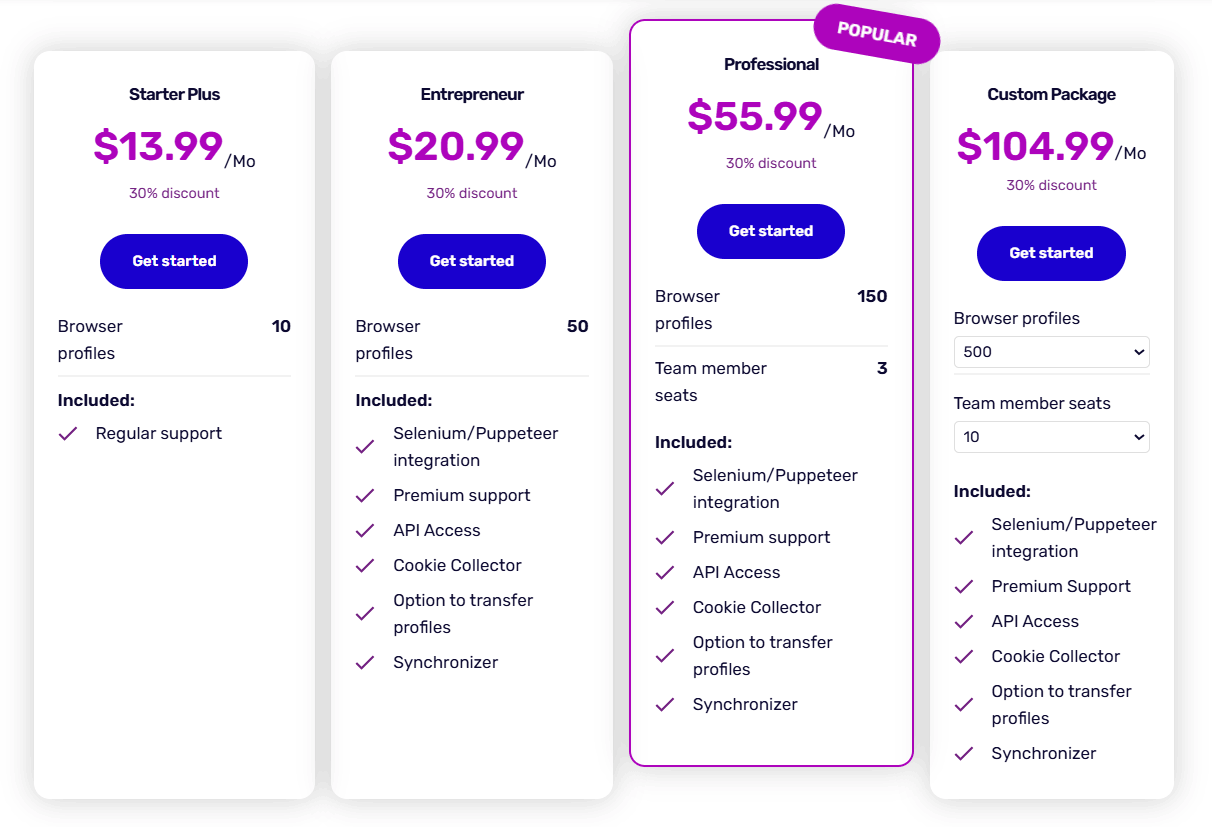Image resolution: width=1212 pixels, height=827 pixels.
Task: Click the 30% discount label under Custom Package
Action: tap(1051, 185)
